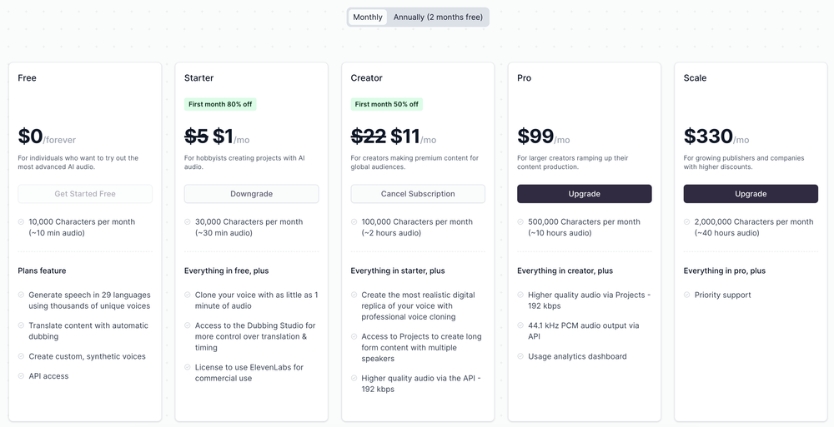The height and width of the screenshot is (427, 834).
Task: Click check icon beside 500,000 Characters per month
Action: [520, 222]
